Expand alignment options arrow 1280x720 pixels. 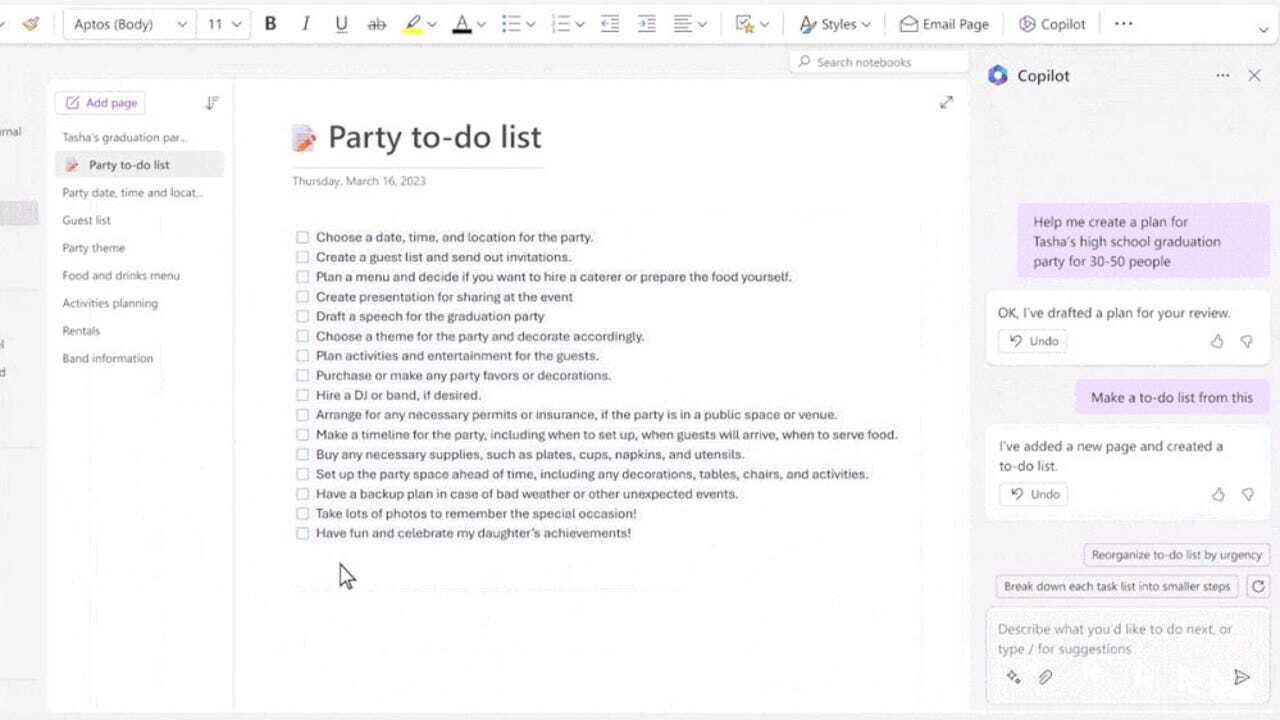tap(703, 24)
